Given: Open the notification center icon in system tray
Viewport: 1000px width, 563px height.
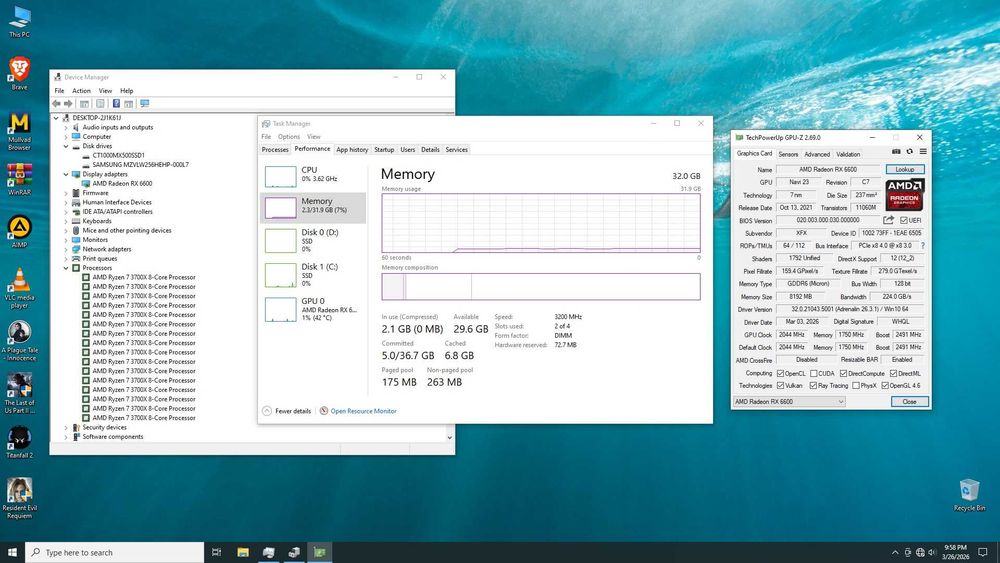Looking at the screenshot, I should coord(983,552).
